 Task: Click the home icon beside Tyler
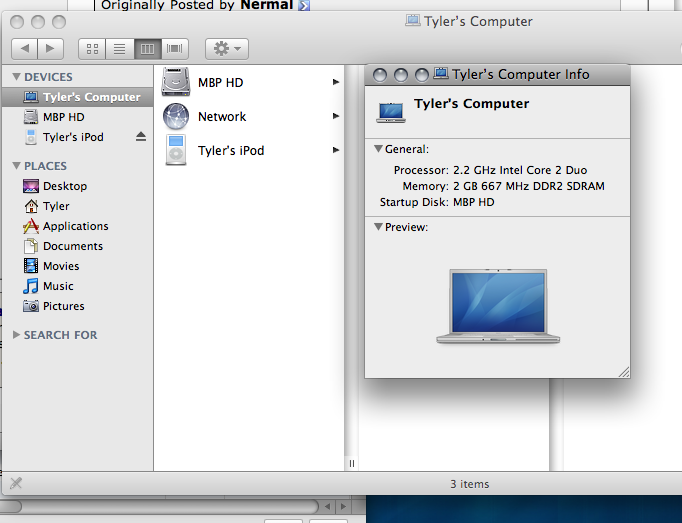(x=30, y=206)
